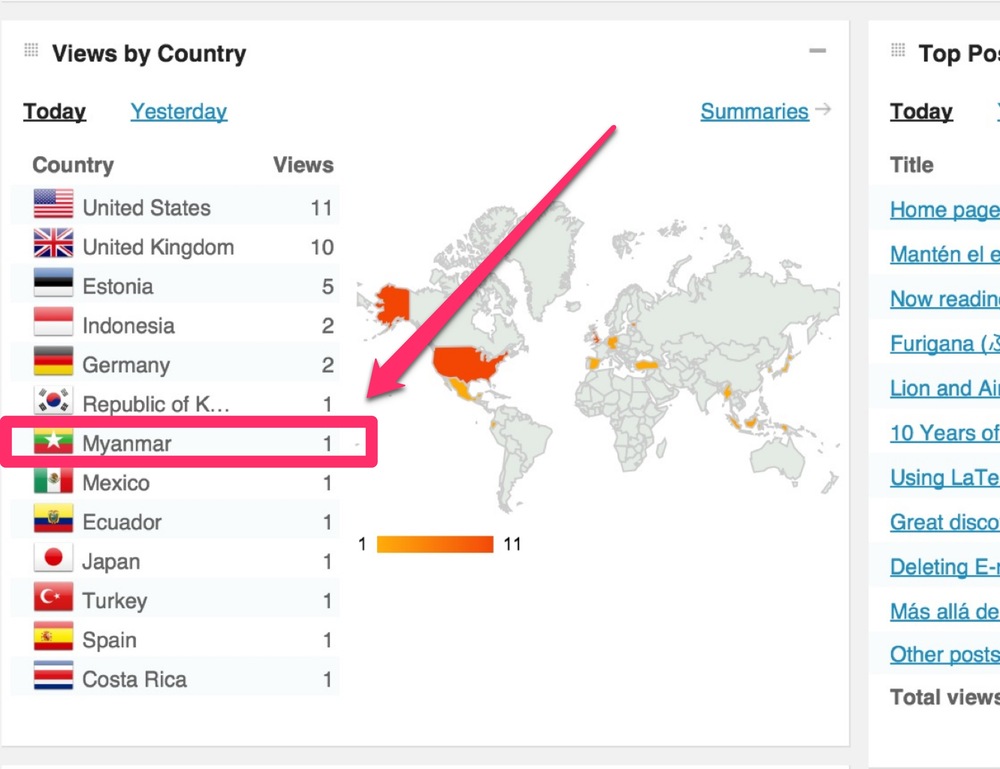This screenshot has width=1000, height=769.
Task: Click the Japan flag icon
Action: (53, 559)
